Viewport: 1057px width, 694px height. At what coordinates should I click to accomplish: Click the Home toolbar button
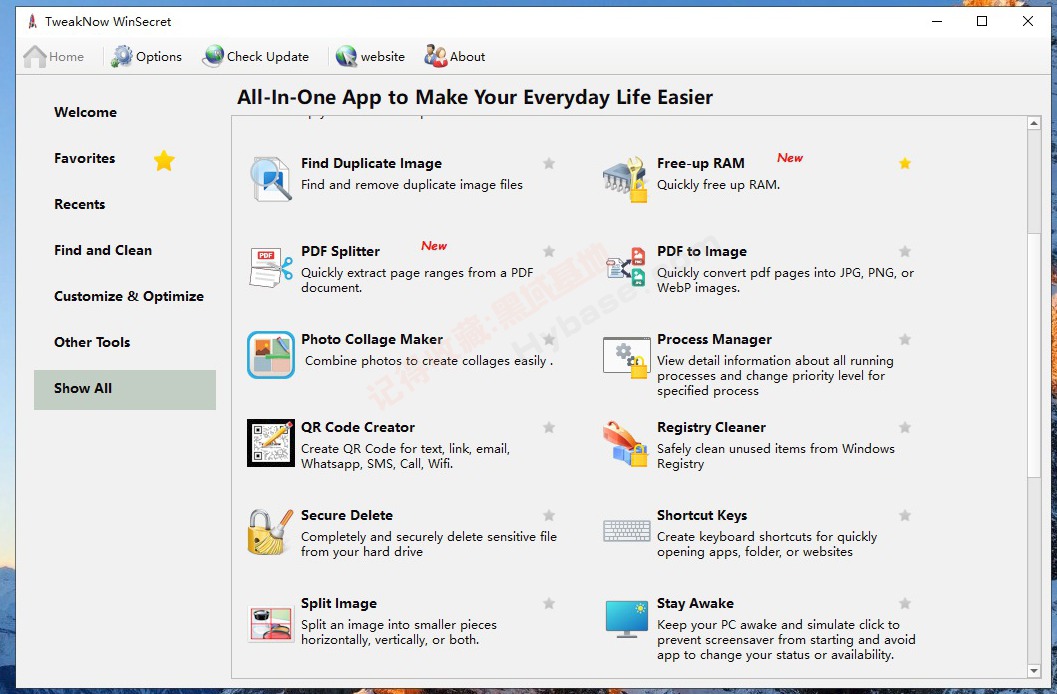tap(54, 57)
